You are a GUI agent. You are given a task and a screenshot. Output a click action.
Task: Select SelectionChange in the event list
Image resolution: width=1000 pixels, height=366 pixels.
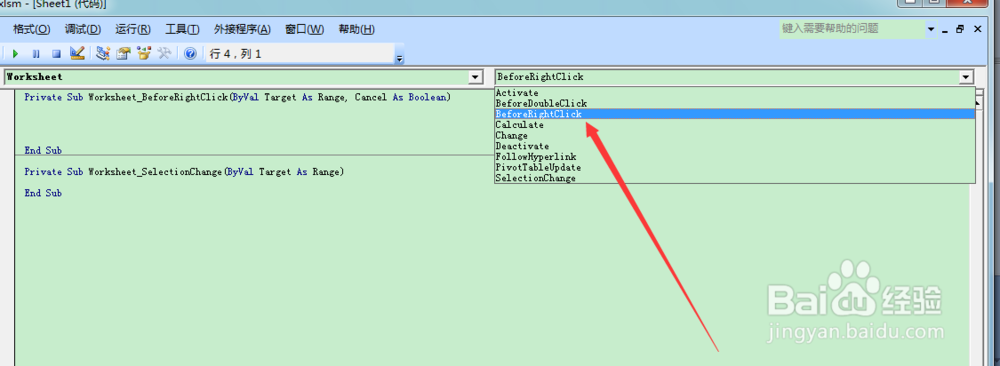coord(735,178)
